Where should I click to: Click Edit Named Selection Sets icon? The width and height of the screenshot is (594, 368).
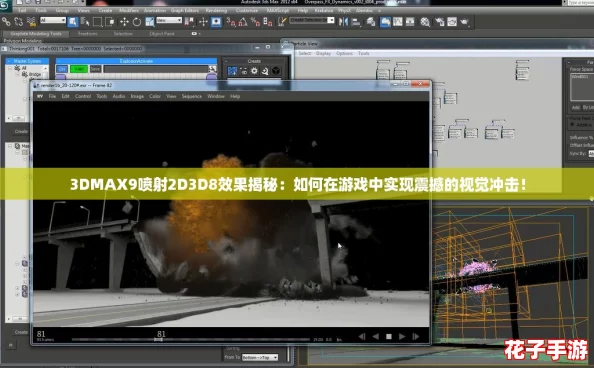[x=282, y=22]
